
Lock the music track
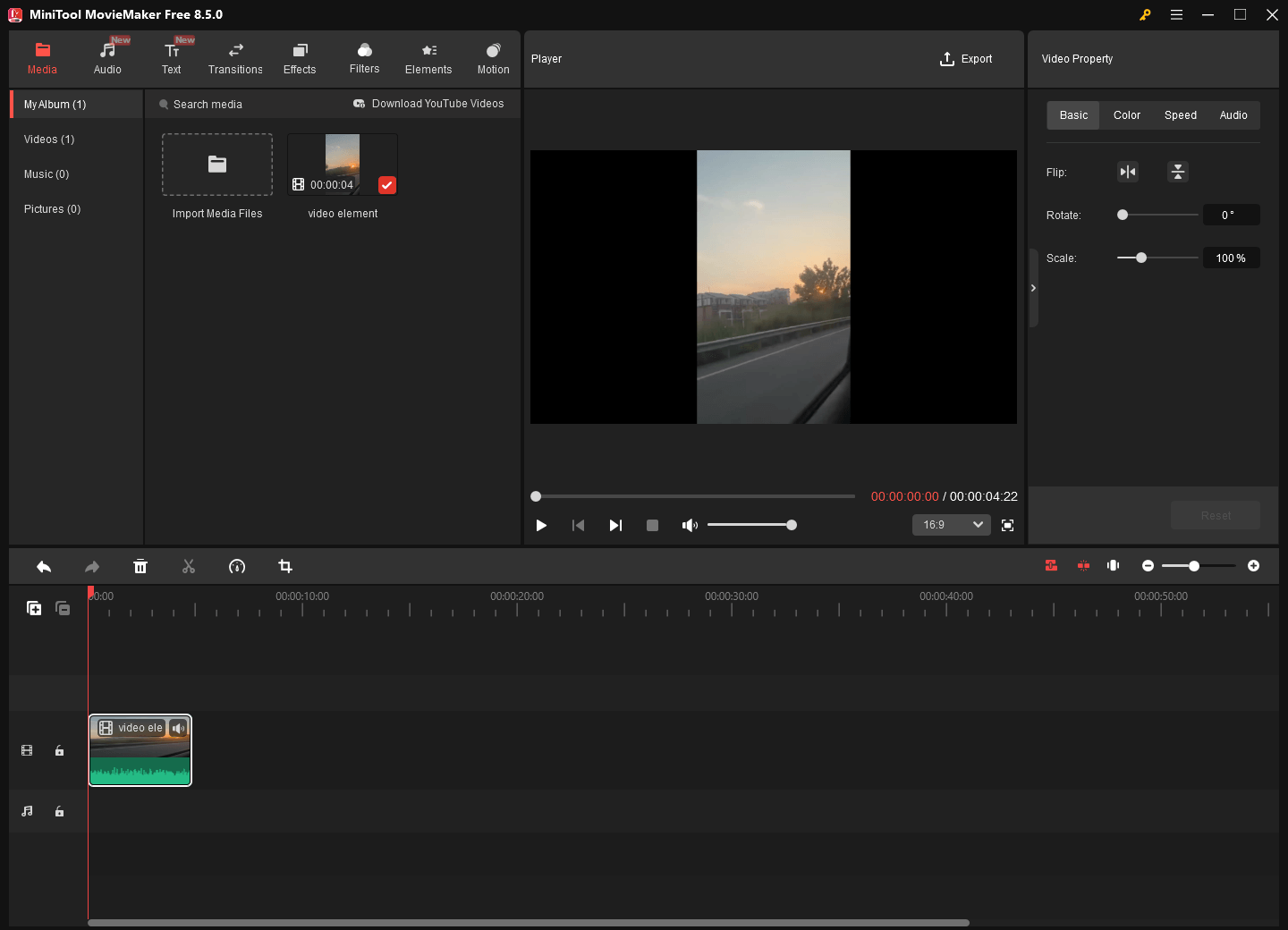point(59,811)
